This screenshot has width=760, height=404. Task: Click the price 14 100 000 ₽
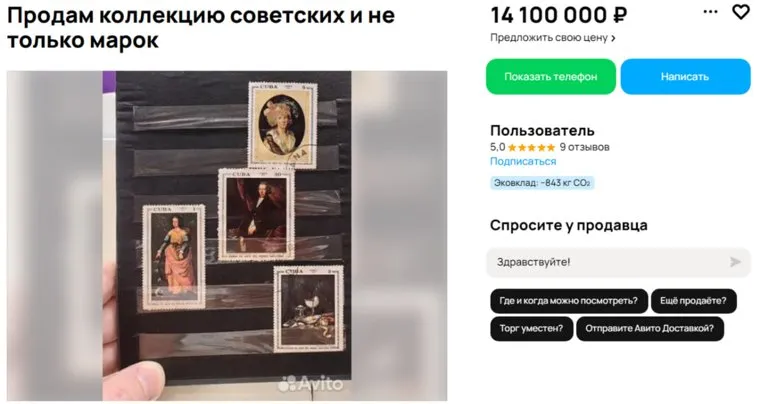click(x=558, y=16)
